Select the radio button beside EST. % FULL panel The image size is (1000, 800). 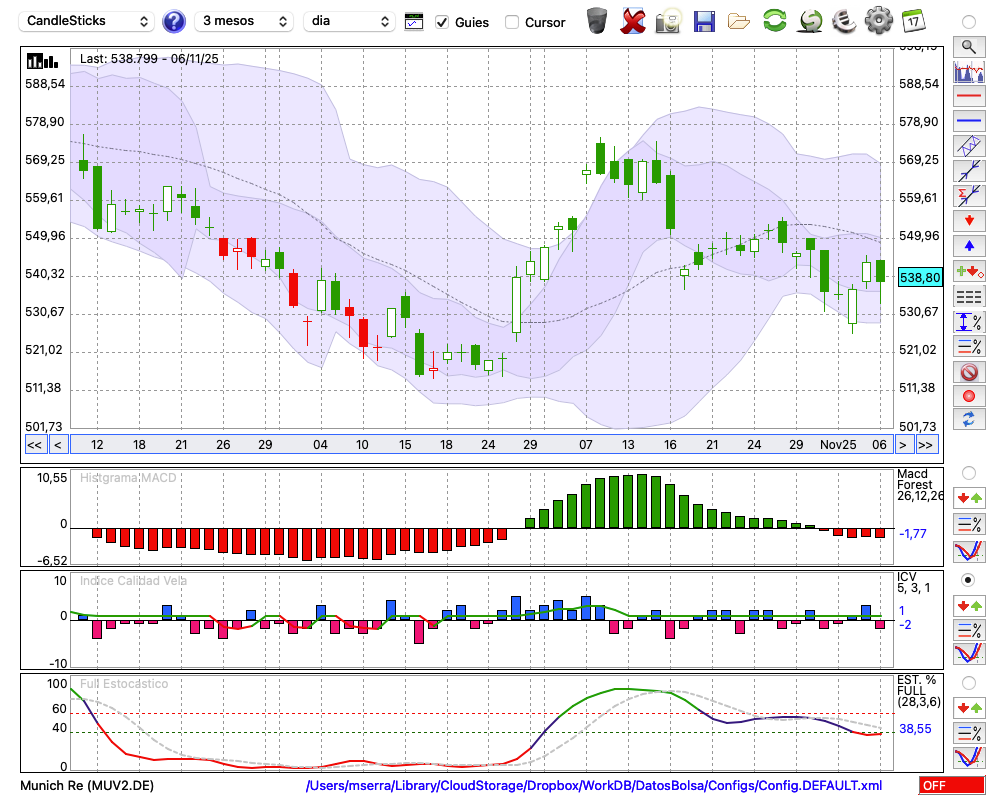968,682
